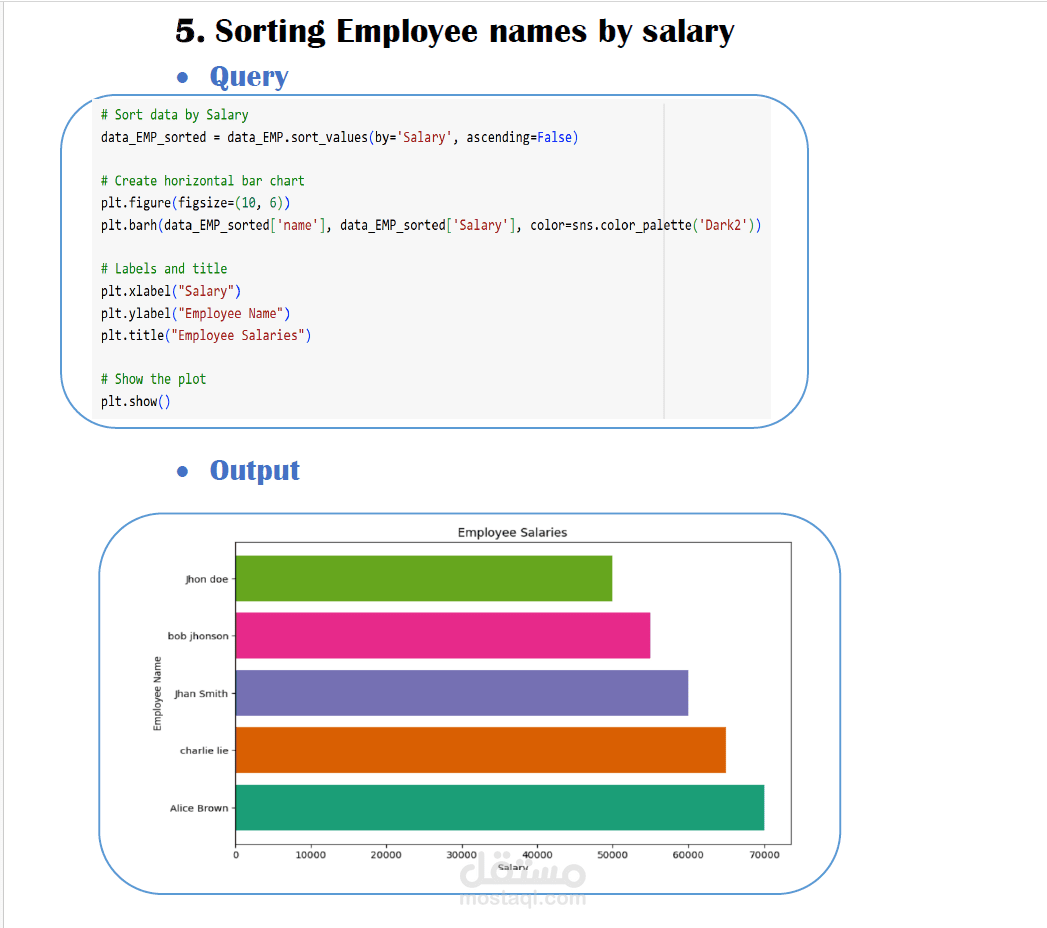Click the x-axis tick label 0

point(236,855)
